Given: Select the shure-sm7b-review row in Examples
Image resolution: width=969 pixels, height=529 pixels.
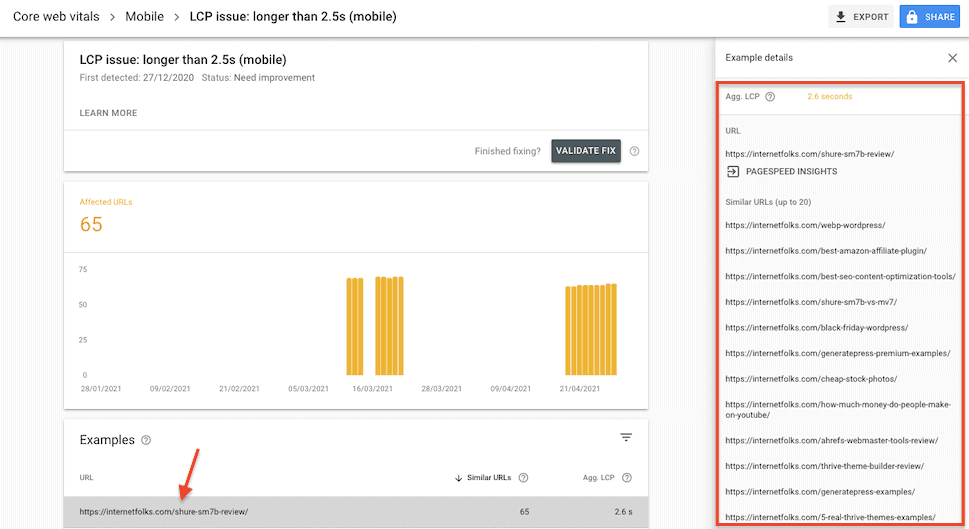Looking at the screenshot, I should (356, 512).
